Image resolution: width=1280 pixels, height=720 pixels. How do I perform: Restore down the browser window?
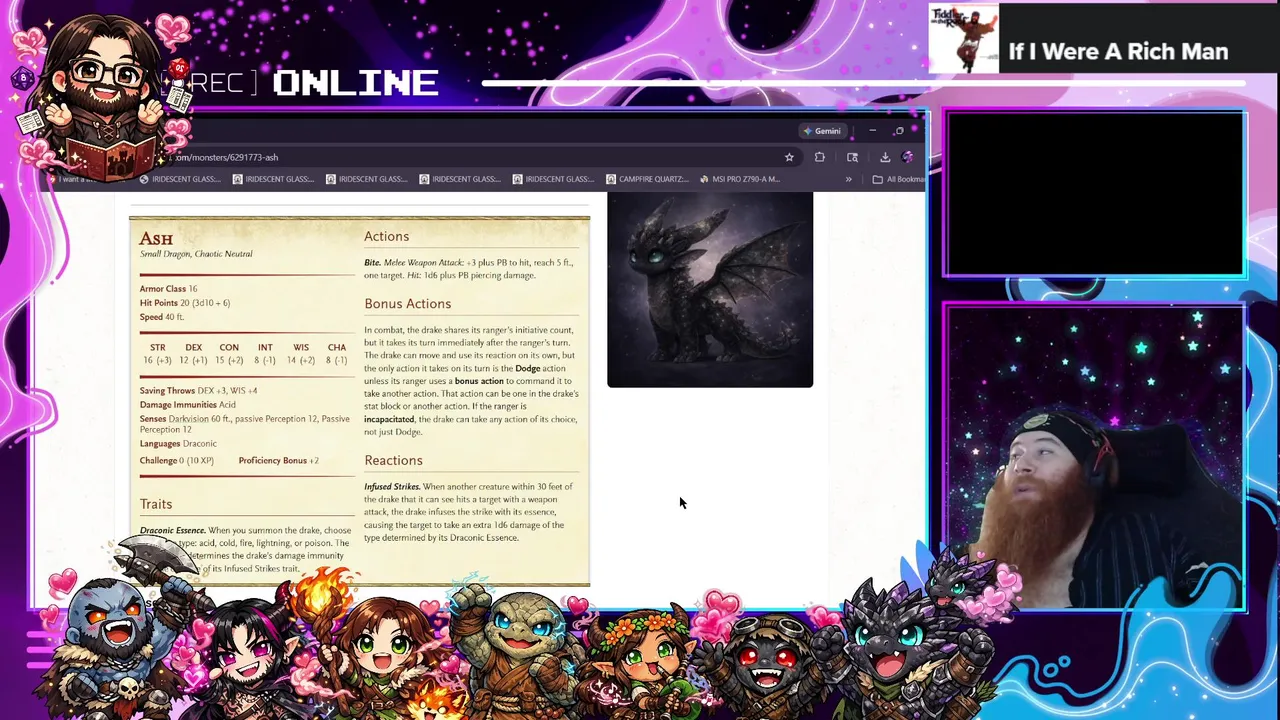click(899, 131)
